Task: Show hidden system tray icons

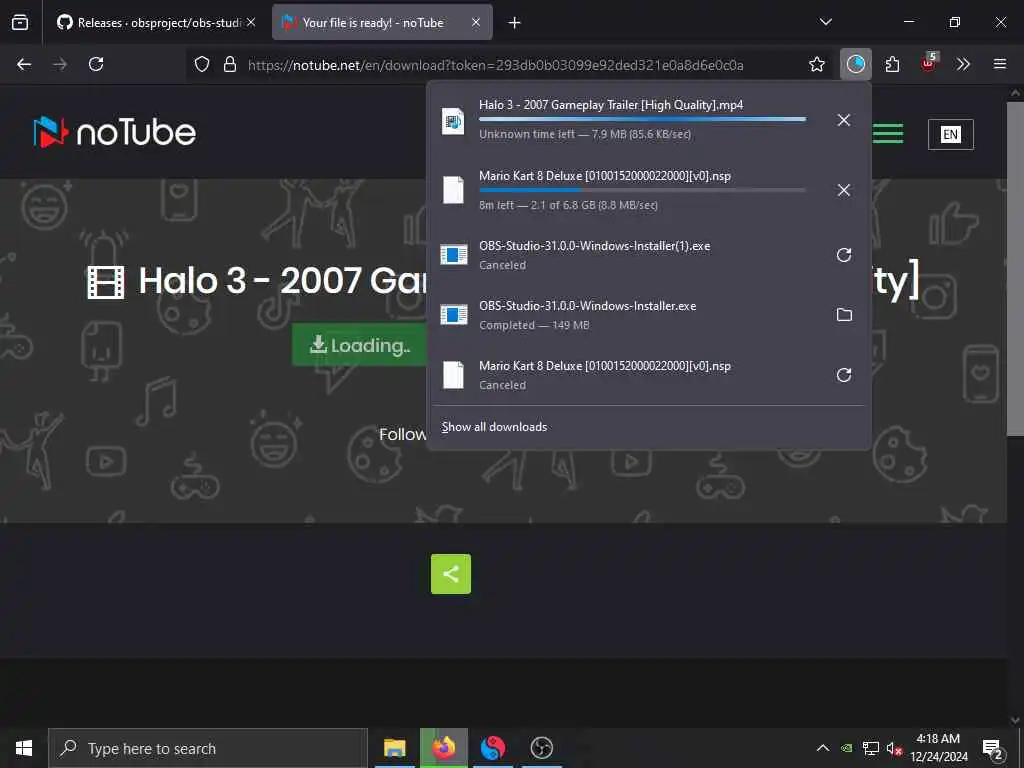Action: [823, 748]
